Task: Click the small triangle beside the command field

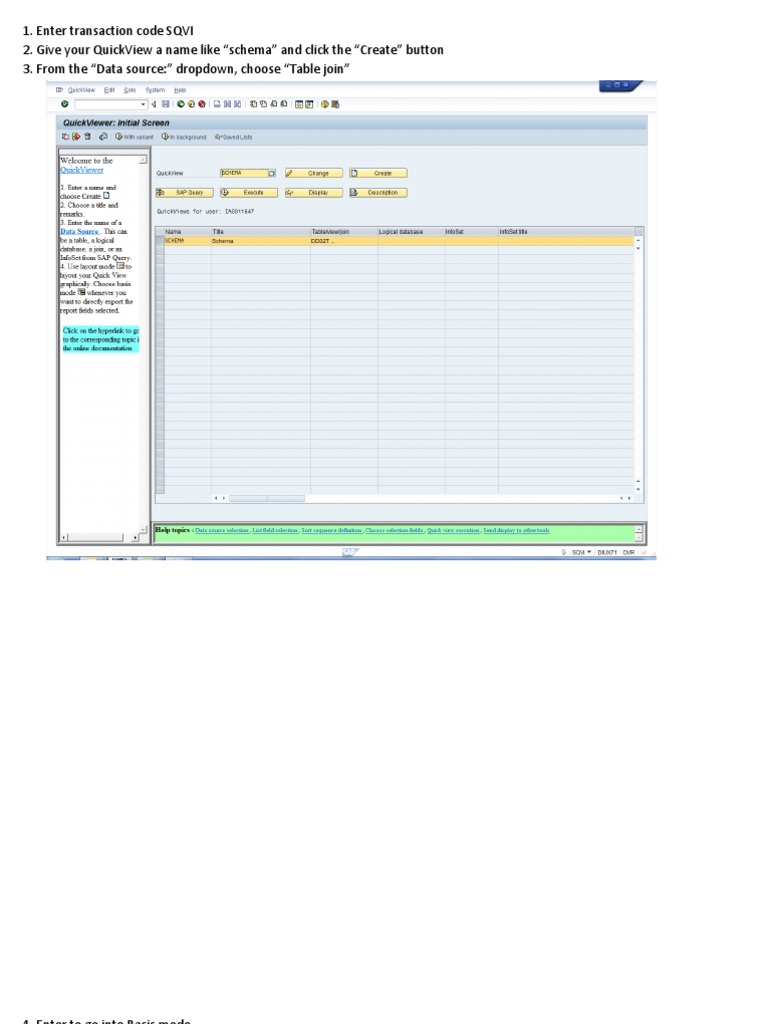Action: (x=153, y=104)
